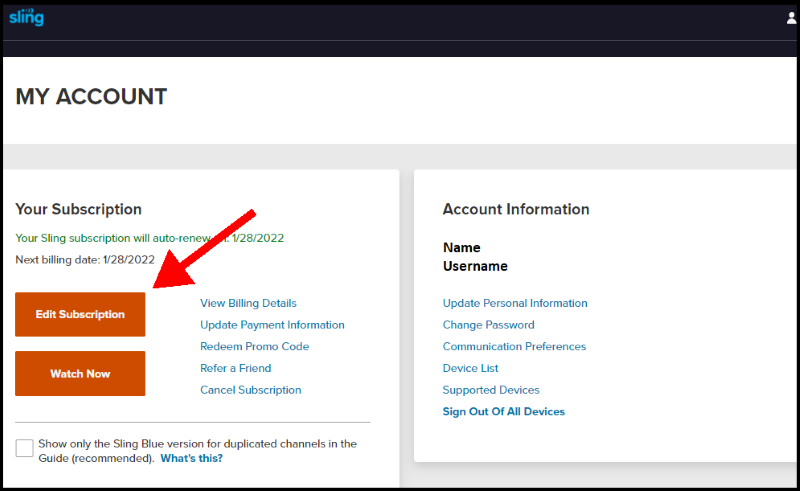The height and width of the screenshot is (491, 800).
Task: Open Refer a Friend link
Action: coord(236,368)
